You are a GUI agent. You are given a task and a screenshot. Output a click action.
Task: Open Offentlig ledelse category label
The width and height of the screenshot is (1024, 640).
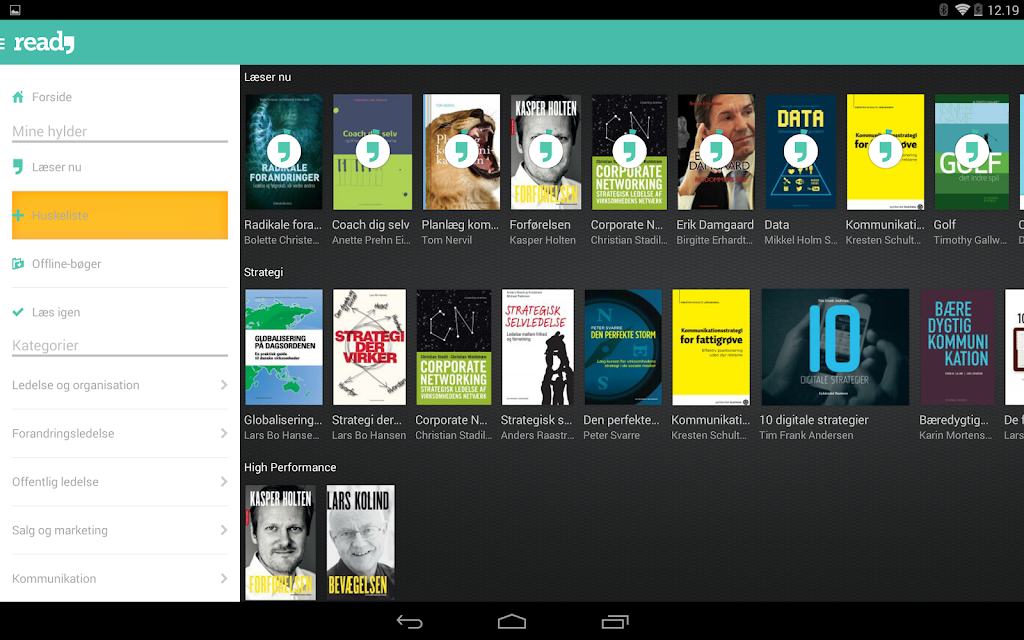[56, 482]
